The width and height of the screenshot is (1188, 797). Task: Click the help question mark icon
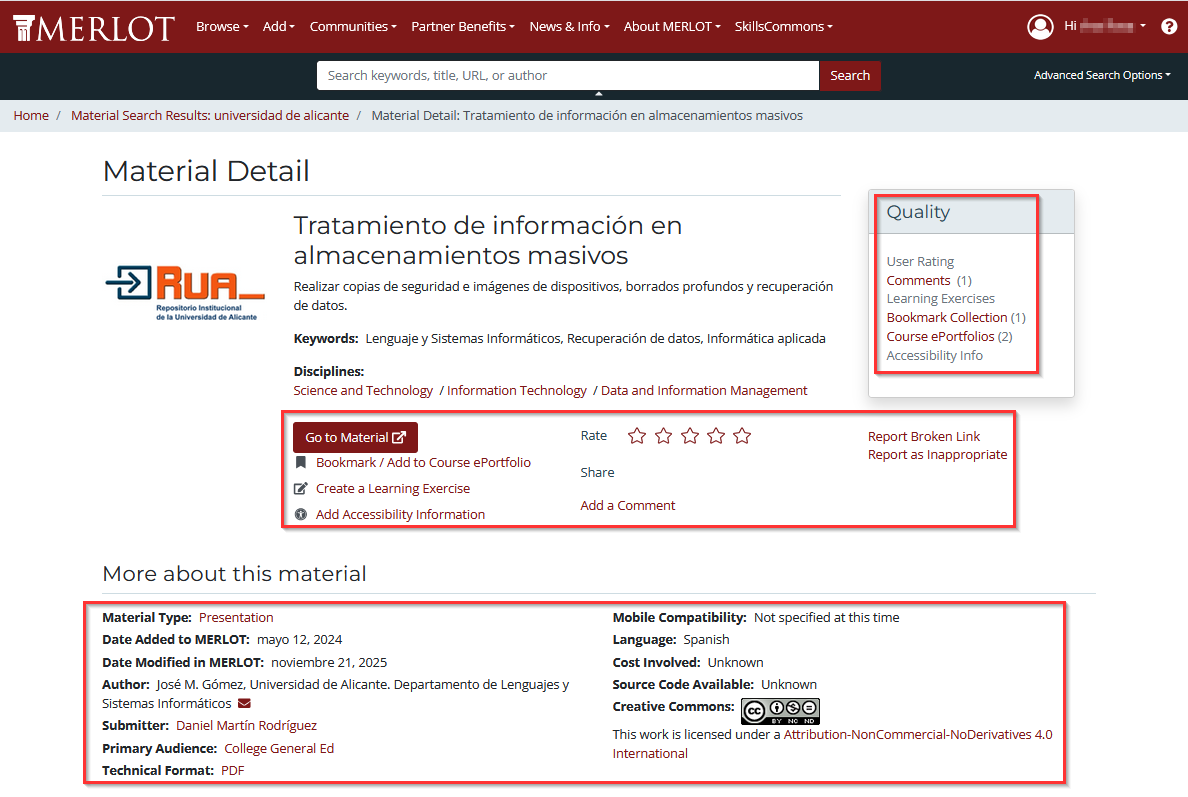1169,27
